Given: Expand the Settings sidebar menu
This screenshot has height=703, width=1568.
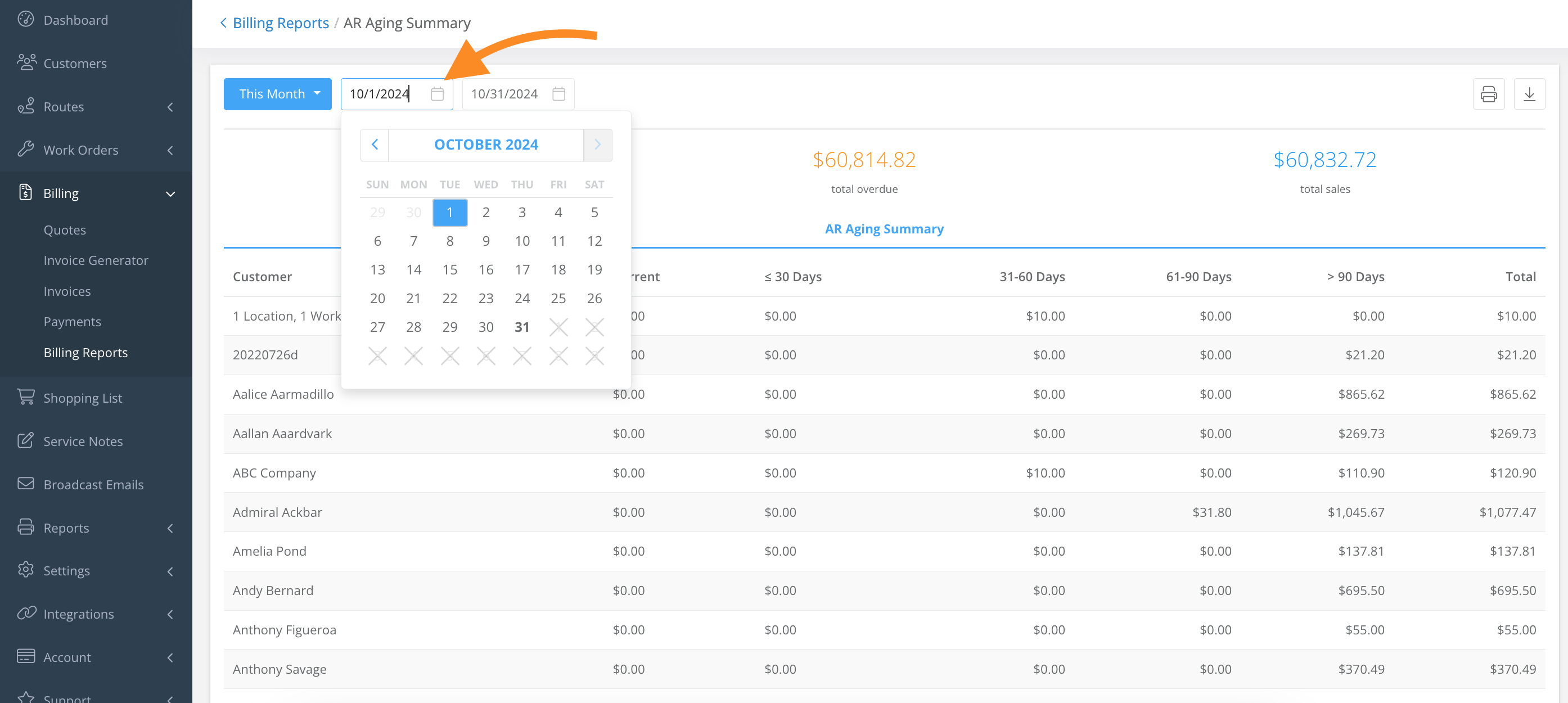Looking at the screenshot, I should [170, 571].
